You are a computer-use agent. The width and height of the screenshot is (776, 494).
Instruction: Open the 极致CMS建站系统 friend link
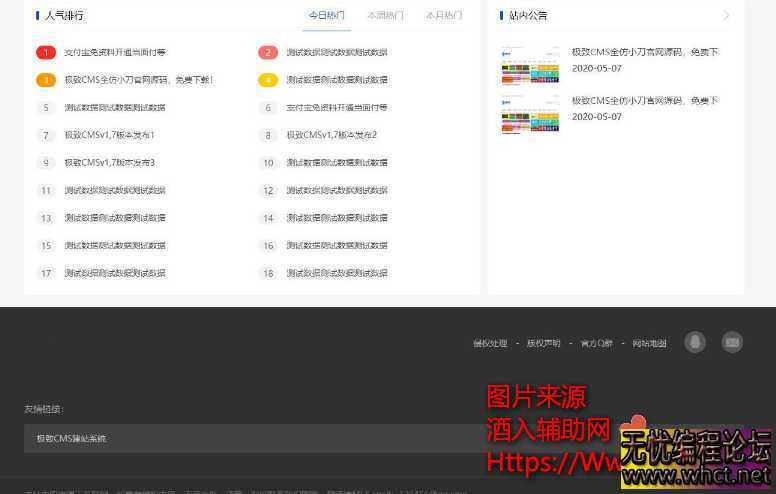[71, 438]
